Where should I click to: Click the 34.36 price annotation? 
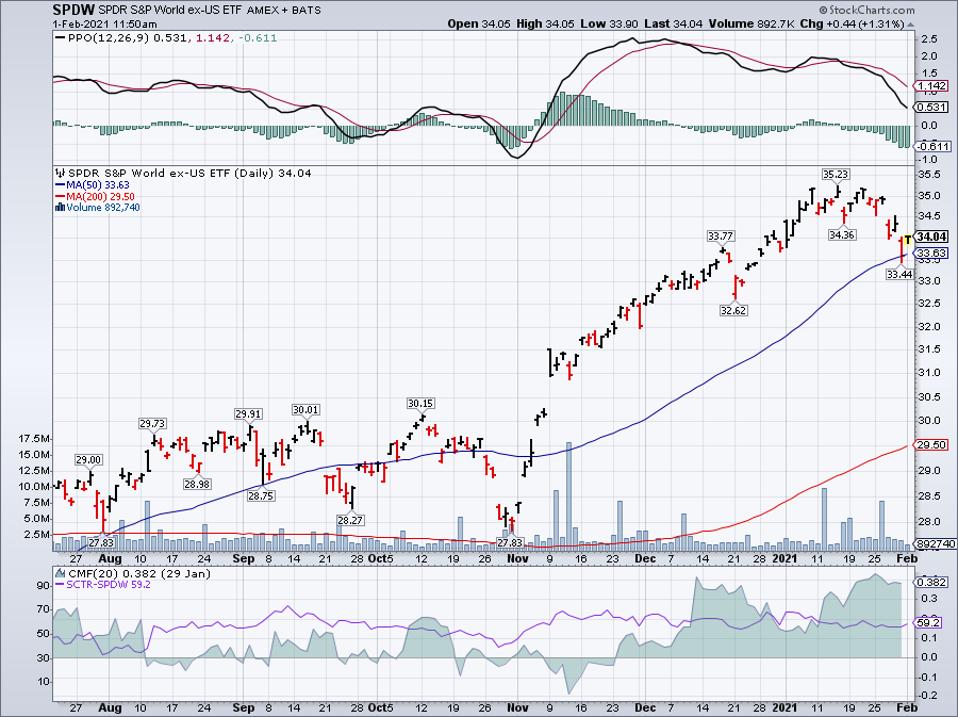click(841, 235)
